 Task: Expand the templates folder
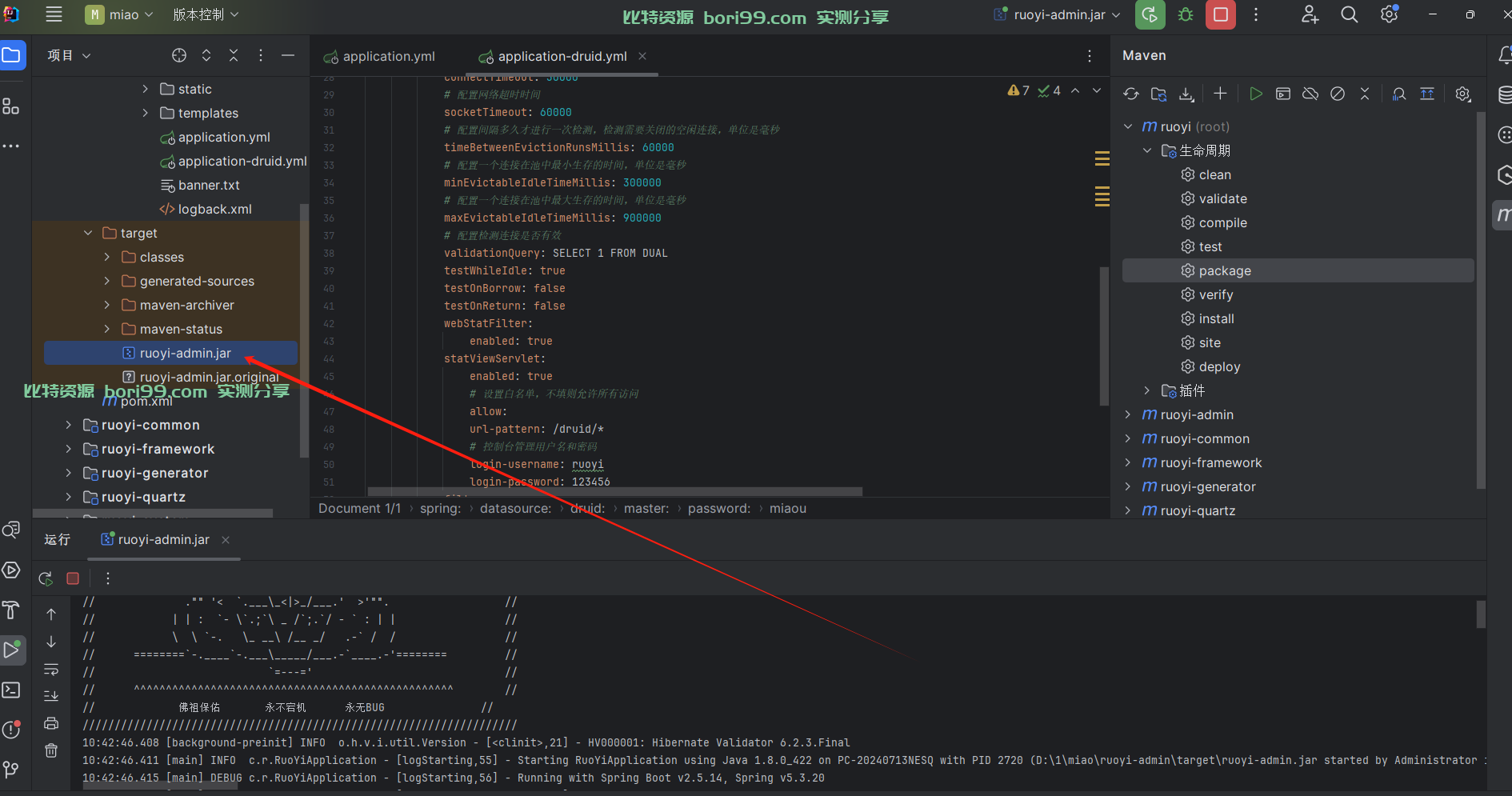145,113
